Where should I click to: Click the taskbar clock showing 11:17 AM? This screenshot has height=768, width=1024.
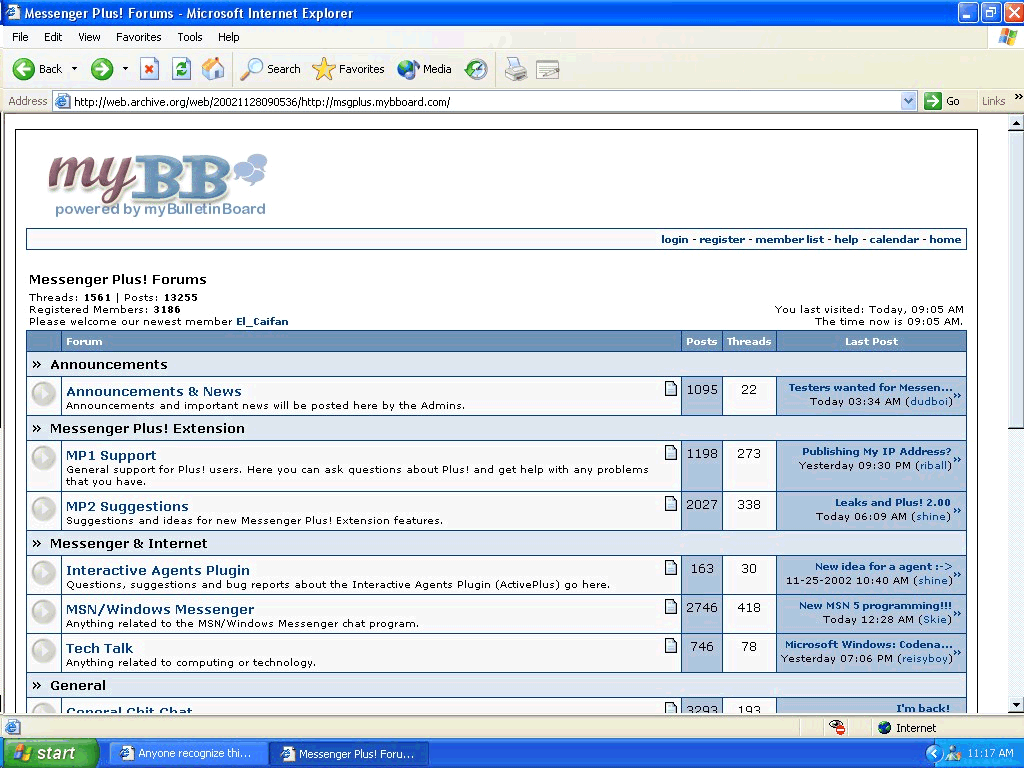(990, 754)
